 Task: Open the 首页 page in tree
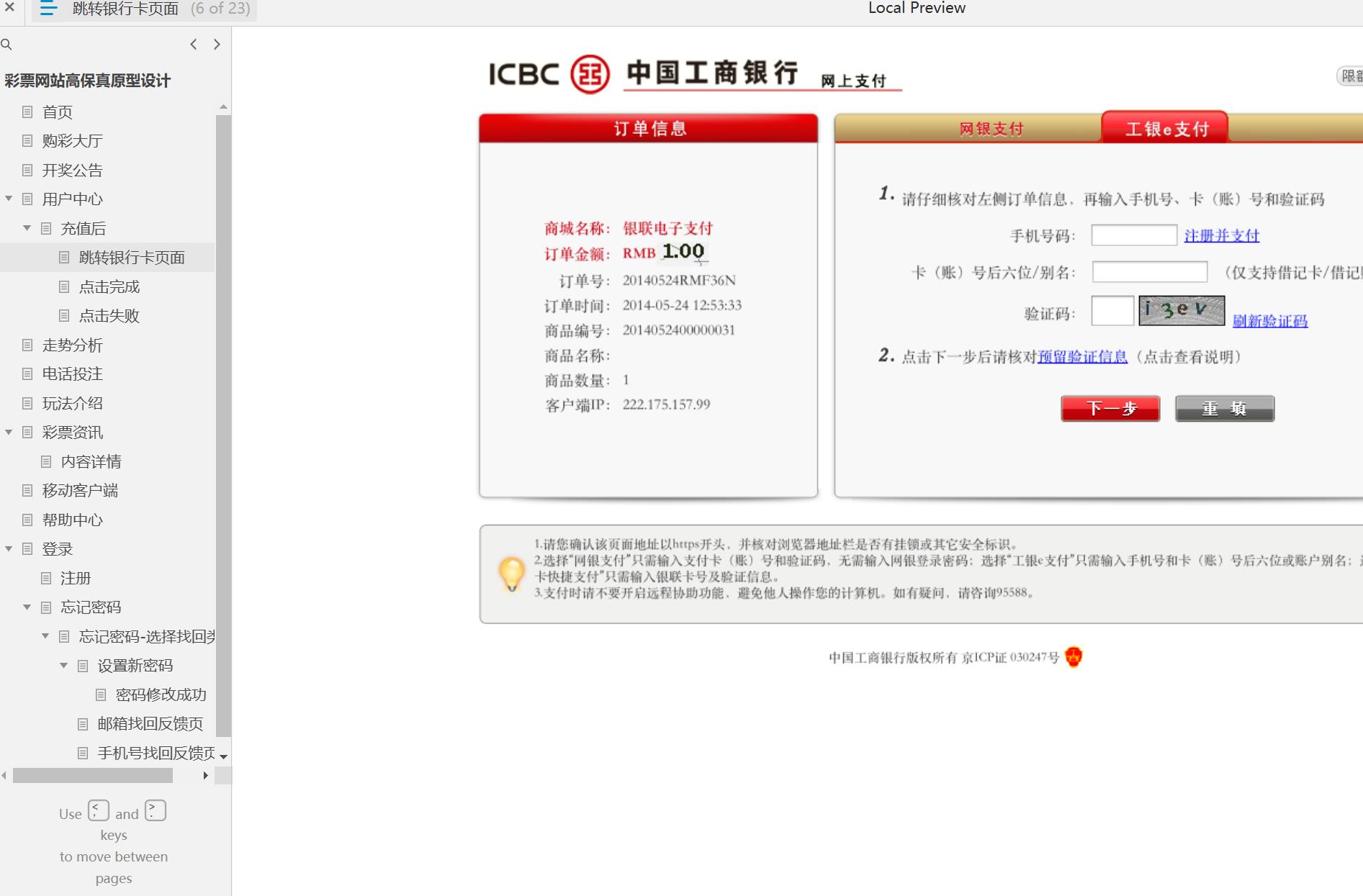(x=58, y=112)
